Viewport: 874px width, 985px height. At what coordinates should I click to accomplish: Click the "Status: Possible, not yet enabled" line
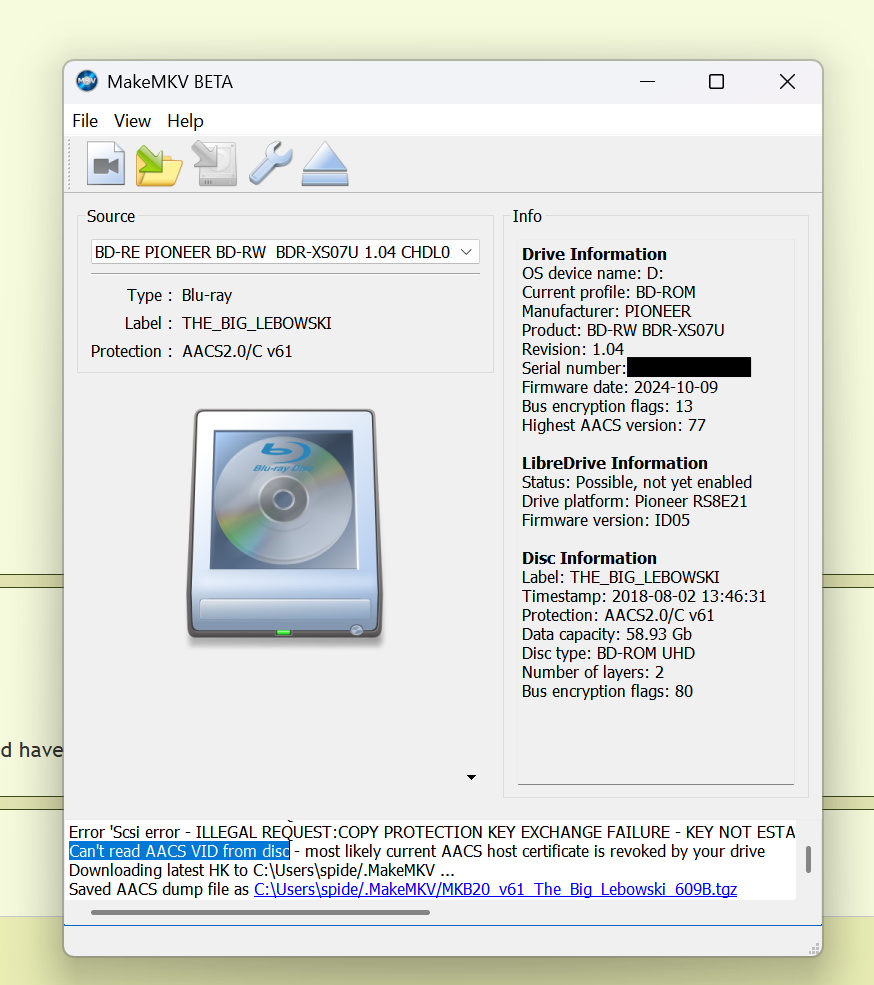click(636, 482)
